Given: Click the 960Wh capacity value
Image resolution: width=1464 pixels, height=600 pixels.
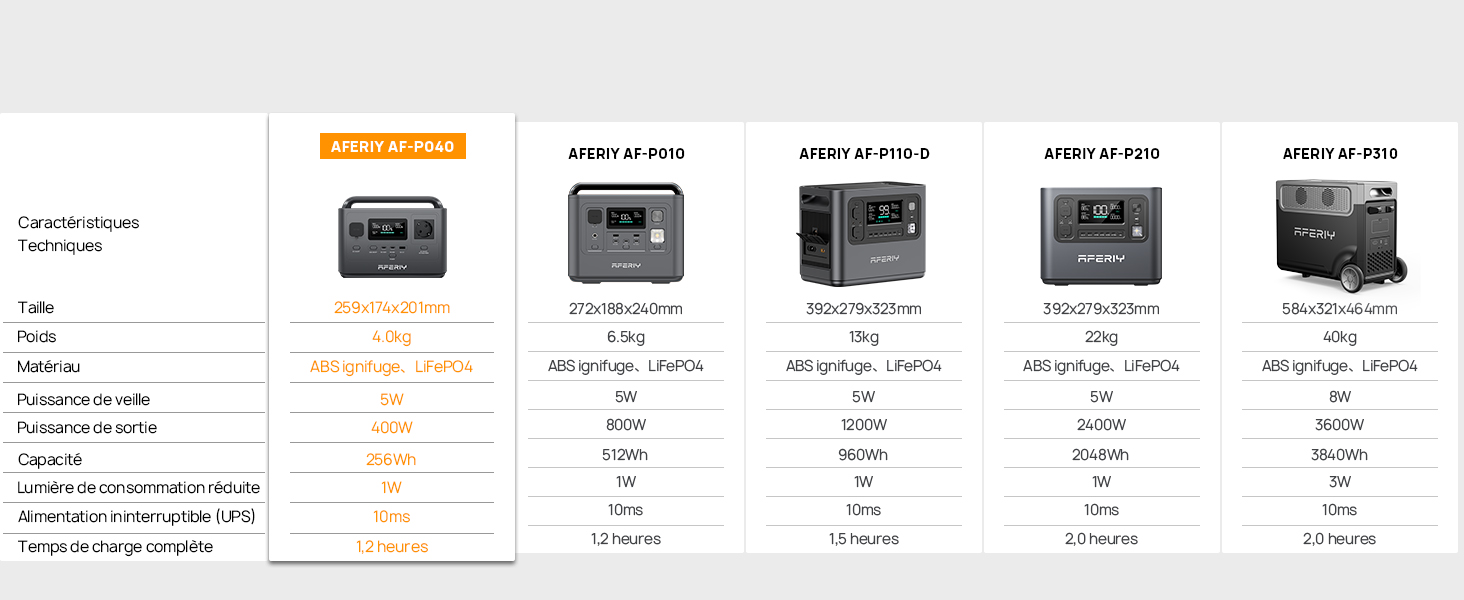Looking at the screenshot, I should pos(864,455).
